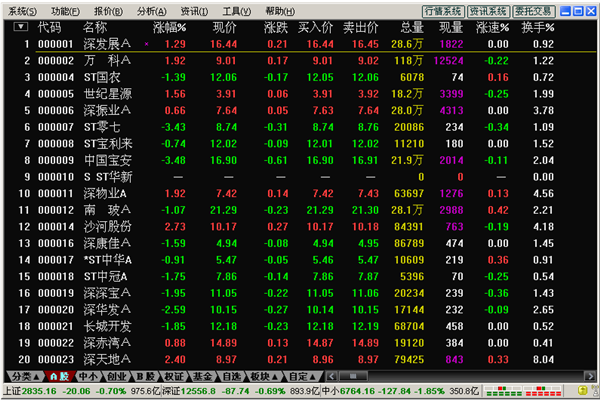Select stock row 000017 *ST中华A
The height and width of the screenshot is (403, 600).
click(300, 260)
